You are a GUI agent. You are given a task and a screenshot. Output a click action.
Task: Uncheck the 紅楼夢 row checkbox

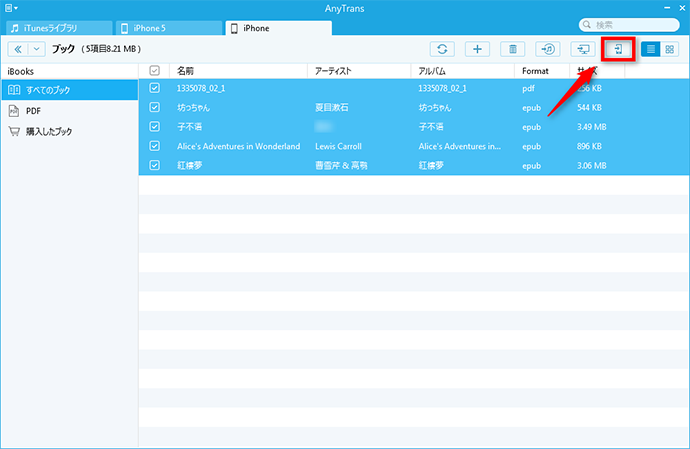154,165
